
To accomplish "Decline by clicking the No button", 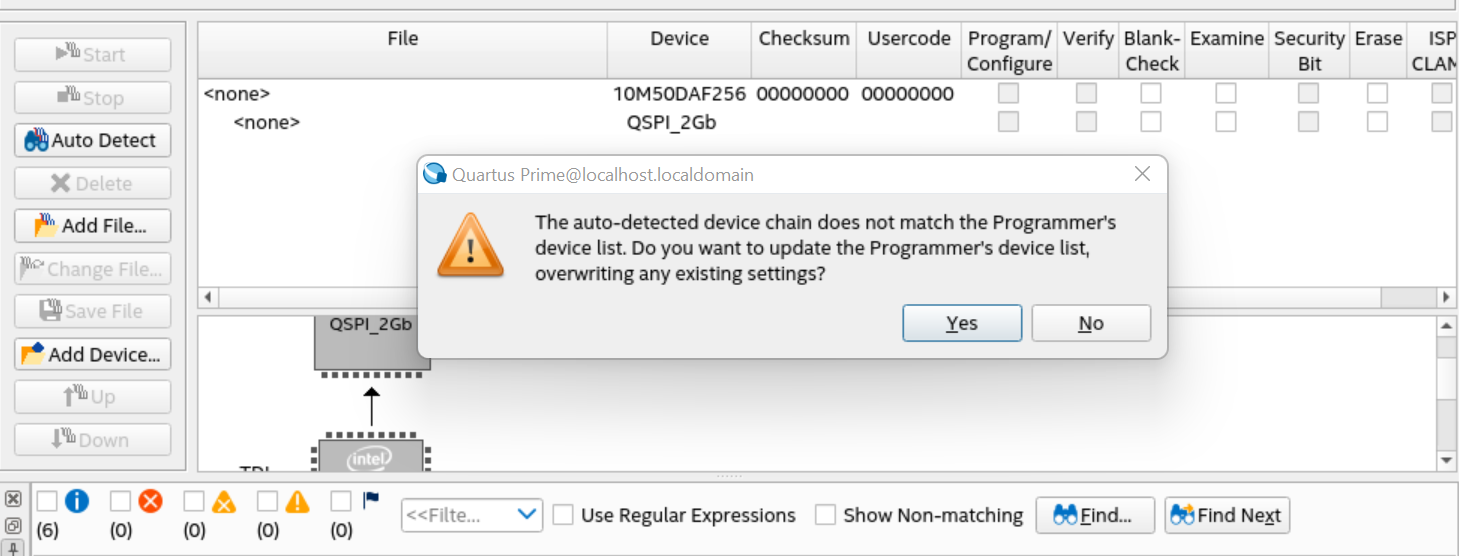I will coord(1091,323).
